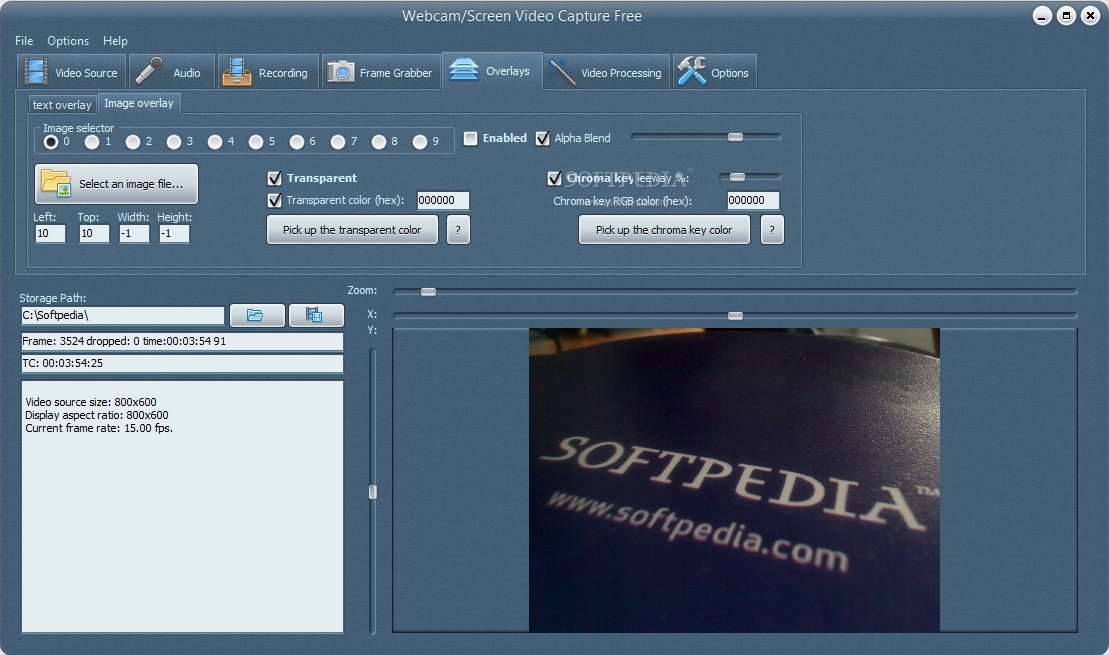Viewport: 1109px width, 655px height.
Task: Select image selector radio 8
Action: coord(379,142)
